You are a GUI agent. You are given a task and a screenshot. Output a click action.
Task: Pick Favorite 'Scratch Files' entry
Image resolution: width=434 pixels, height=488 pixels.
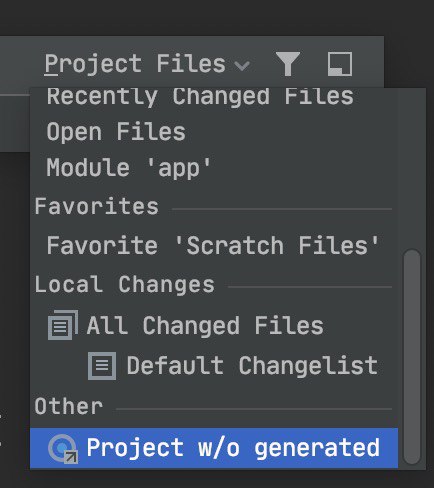214,245
